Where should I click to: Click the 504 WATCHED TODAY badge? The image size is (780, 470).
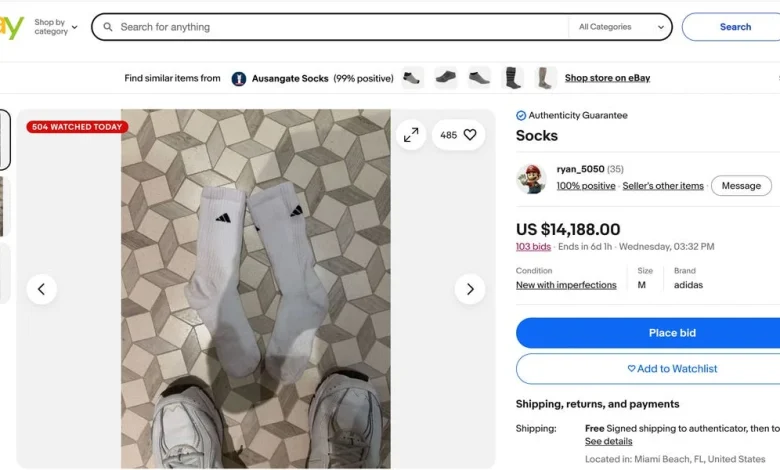[x=77, y=127]
